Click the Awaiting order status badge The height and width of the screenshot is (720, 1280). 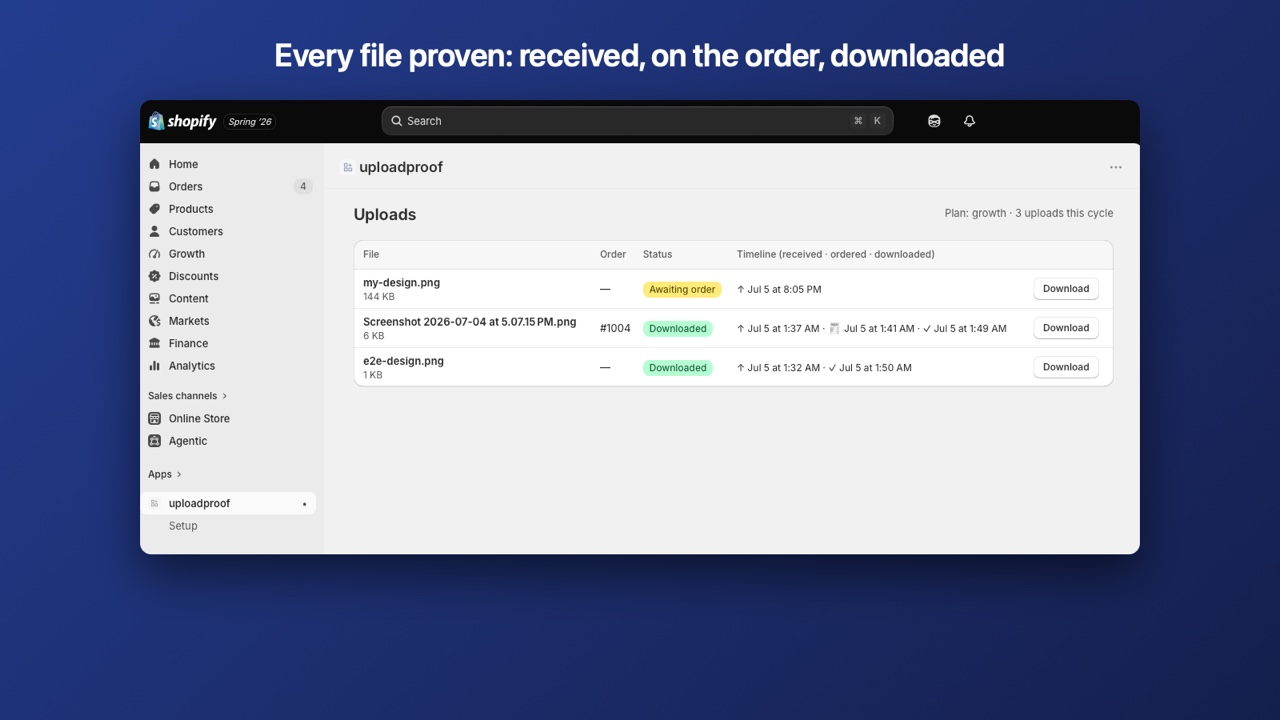pyautogui.click(x=682, y=289)
